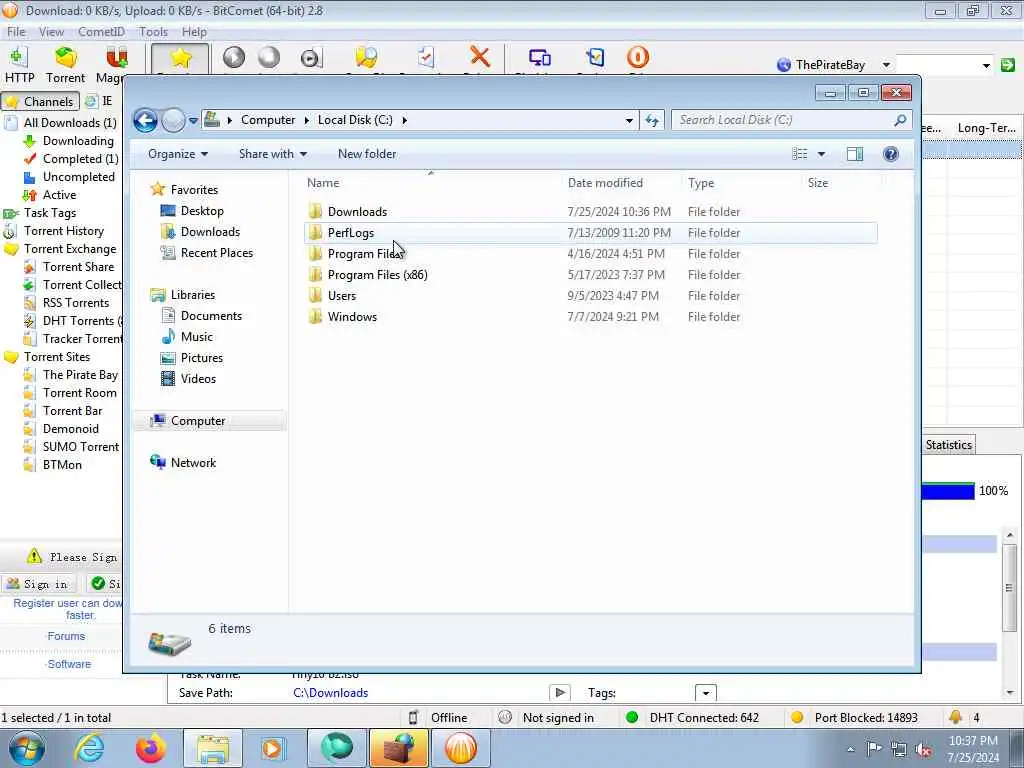Screen dimensions: 1024x768
Task: Click the refresh icon beside the address bar
Action: (x=652, y=120)
